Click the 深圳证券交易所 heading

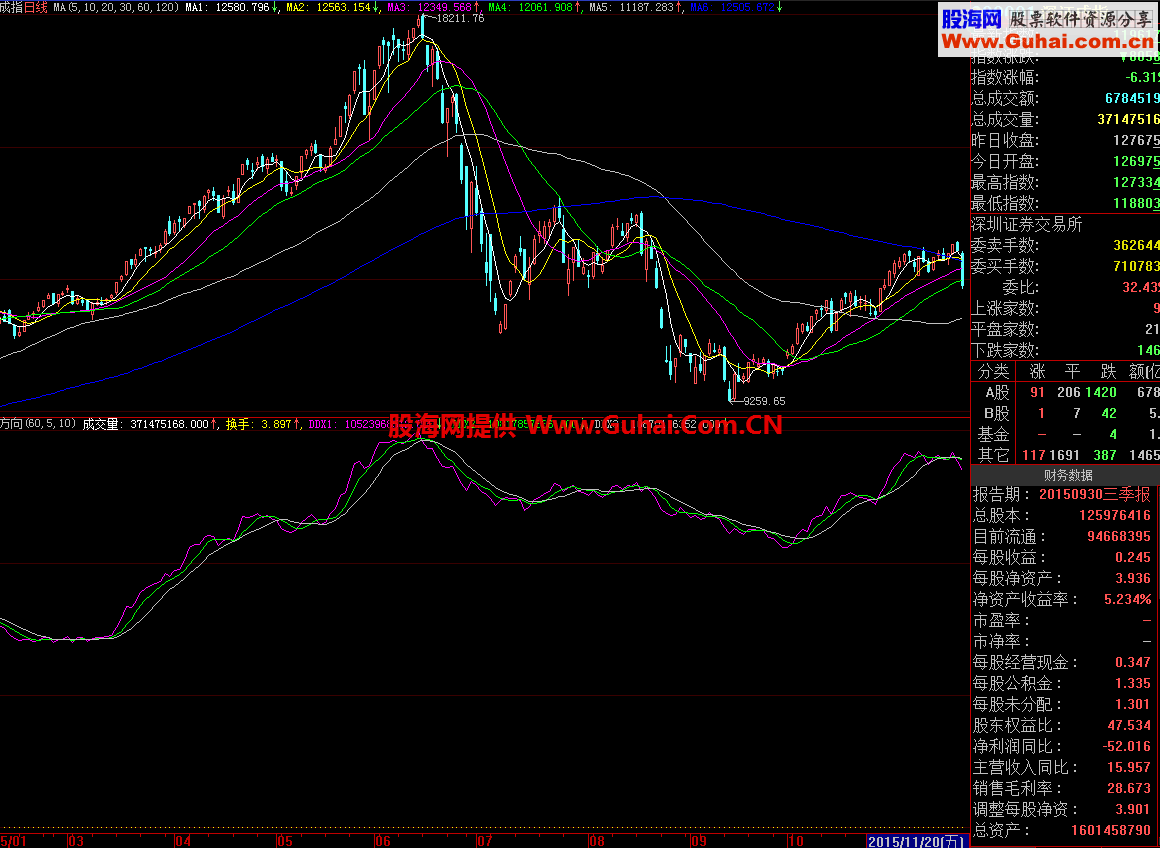click(1027, 224)
